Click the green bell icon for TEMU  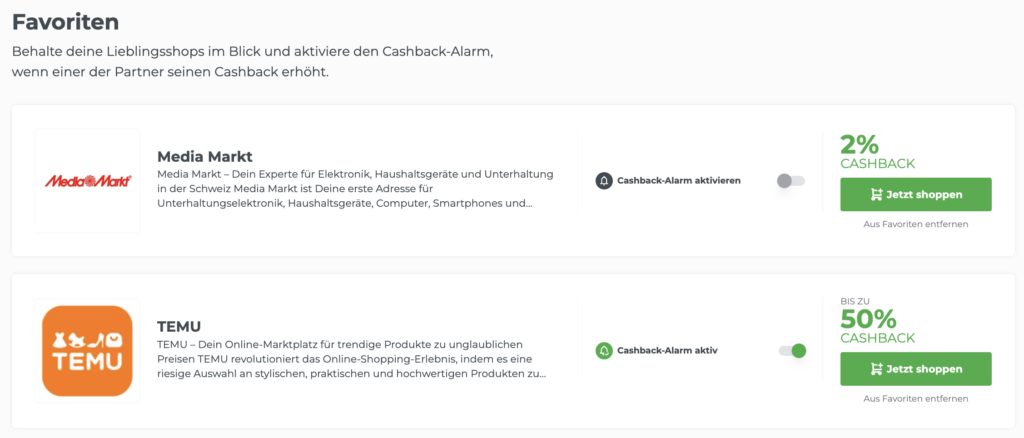click(603, 351)
